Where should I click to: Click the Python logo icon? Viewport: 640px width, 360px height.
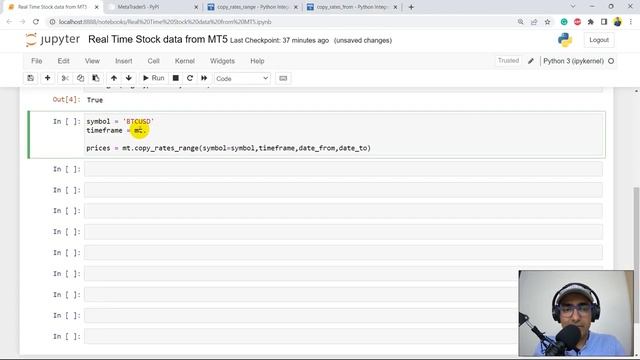(565, 40)
